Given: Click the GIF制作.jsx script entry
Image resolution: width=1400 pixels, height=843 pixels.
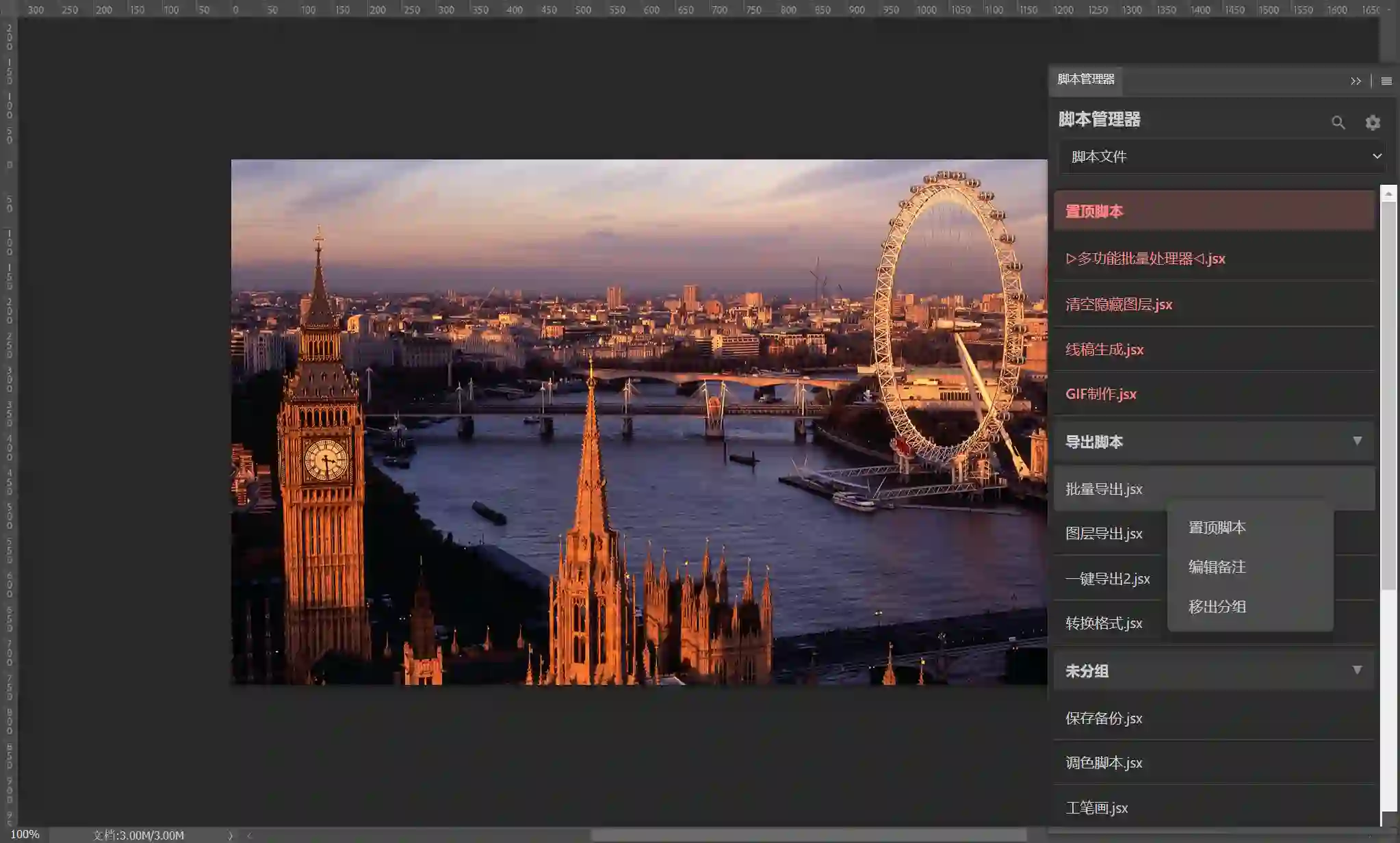Looking at the screenshot, I should [1100, 394].
